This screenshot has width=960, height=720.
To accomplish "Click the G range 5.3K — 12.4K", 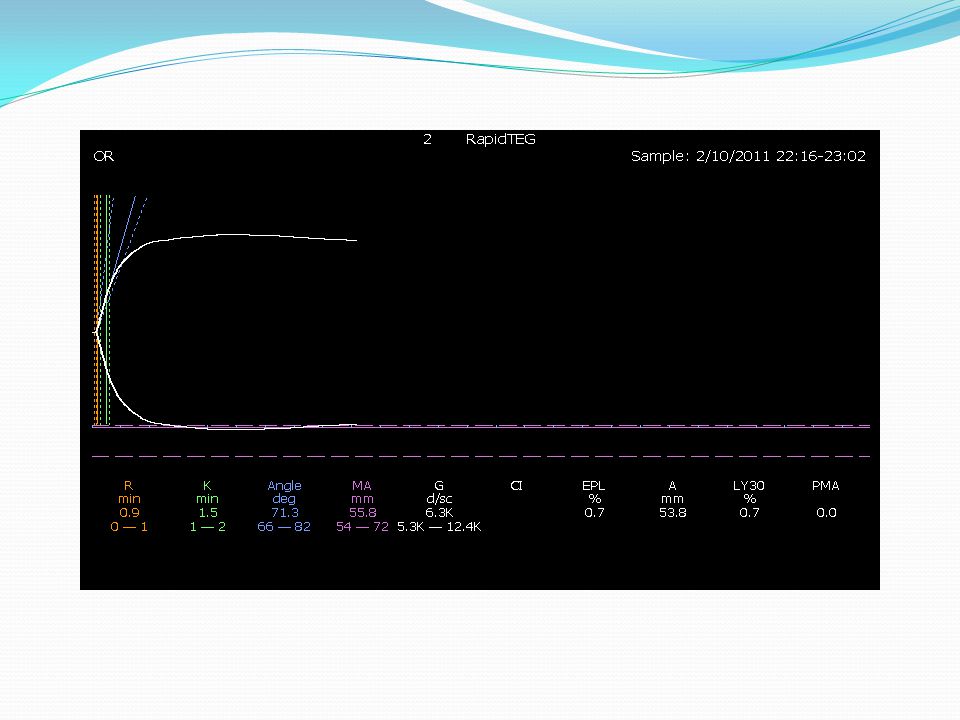I will 439,527.
